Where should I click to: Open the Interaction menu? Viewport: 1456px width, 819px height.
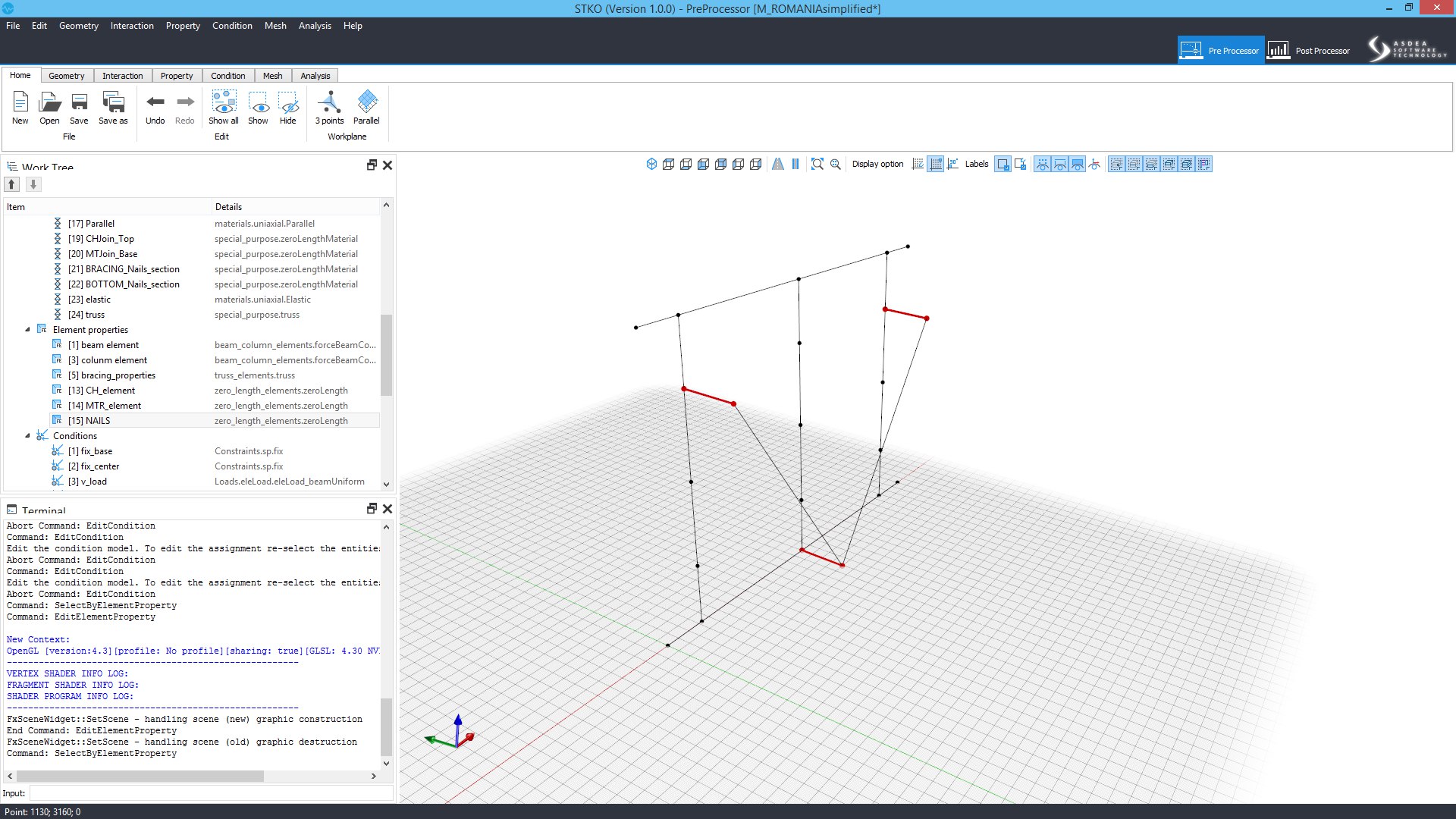(132, 26)
